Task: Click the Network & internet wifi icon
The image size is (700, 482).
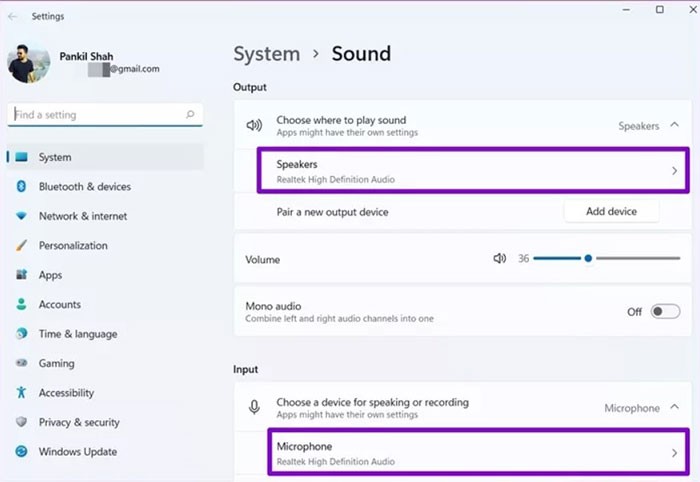Action: click(x=21, y=216)
